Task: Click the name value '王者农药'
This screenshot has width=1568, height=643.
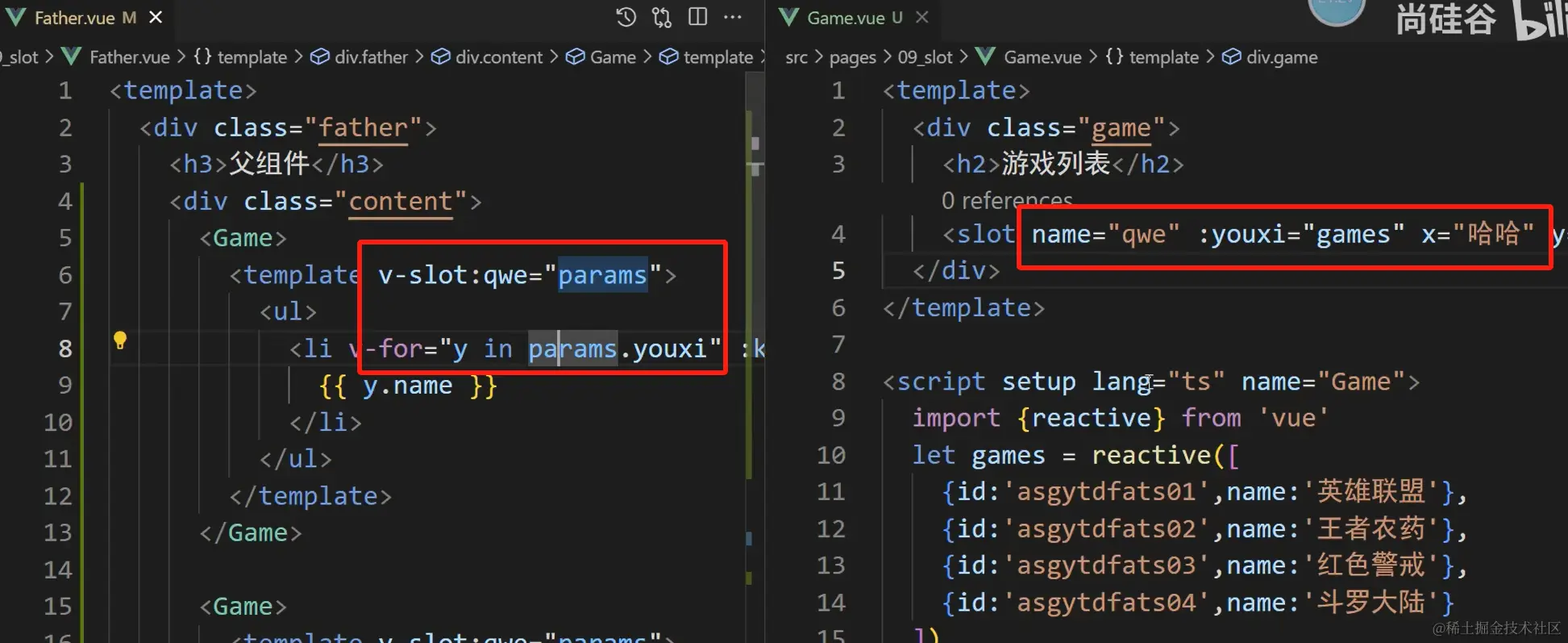Action: click(1371, 528)
